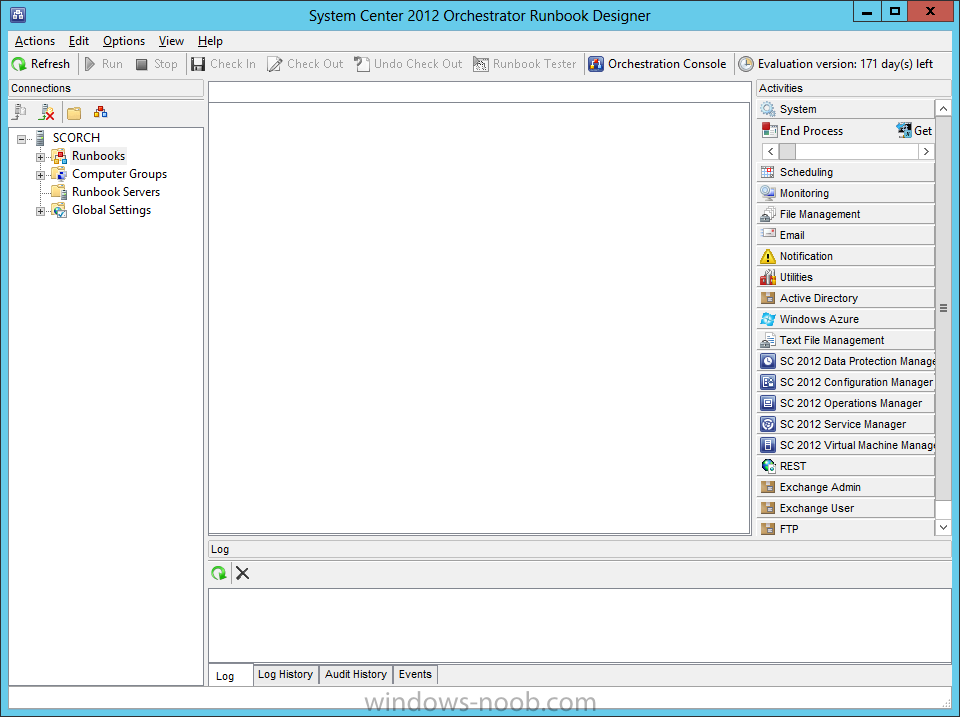The image size is (960, 717).
Task: Expand the Global Settings tree node
Action: [x=40, y=211]
